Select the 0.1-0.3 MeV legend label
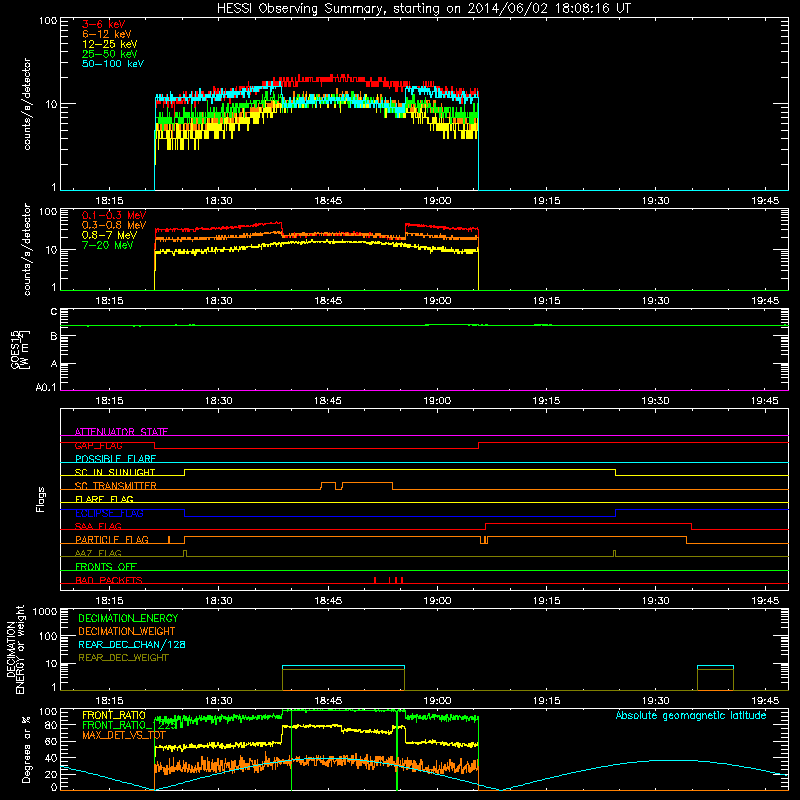 click(x=114, y=215)
